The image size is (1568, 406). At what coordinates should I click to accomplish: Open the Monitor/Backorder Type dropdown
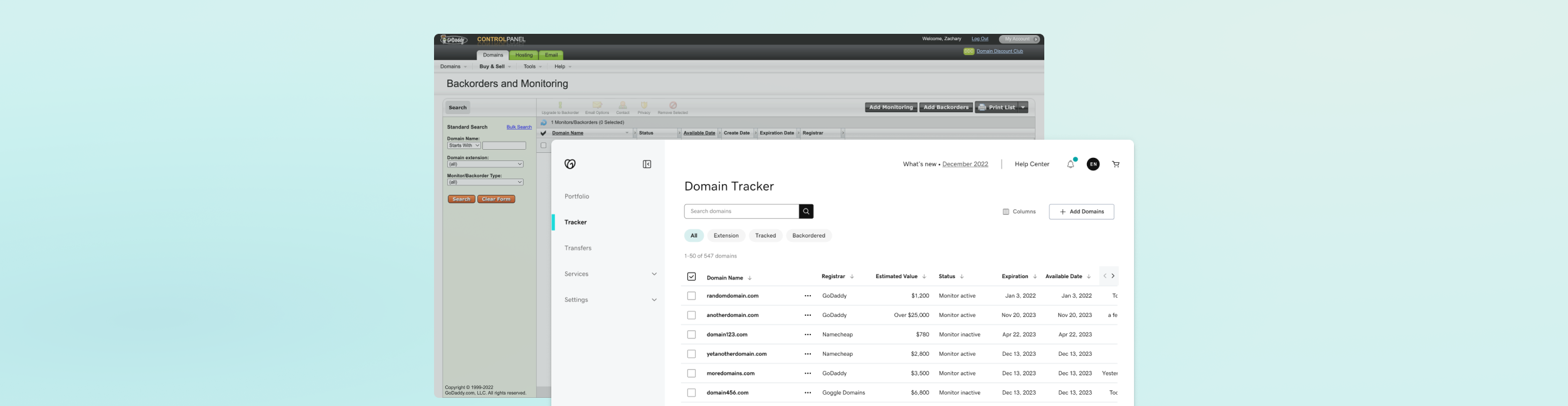point(485,182)
